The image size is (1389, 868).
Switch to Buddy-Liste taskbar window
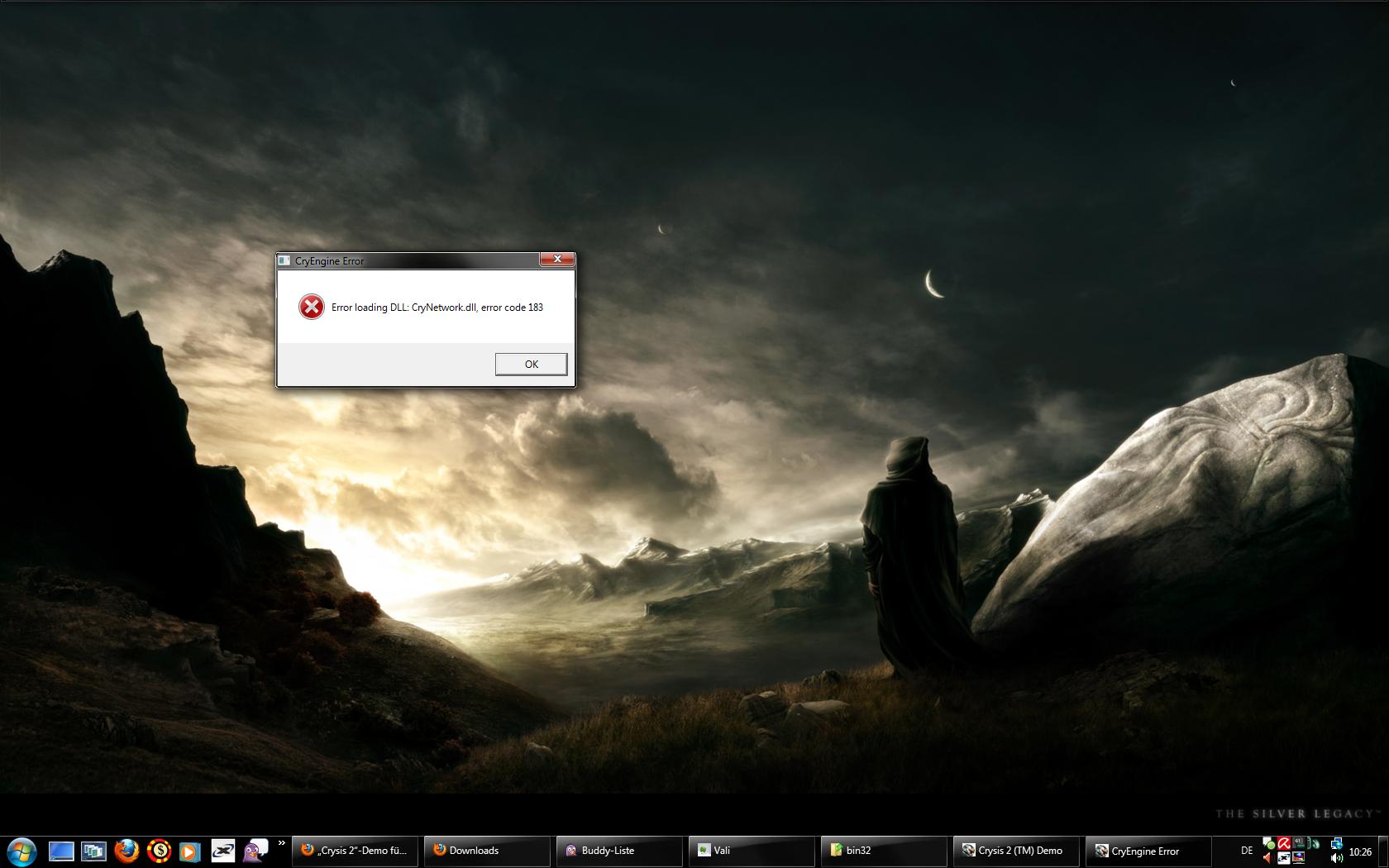click(619, 851)
